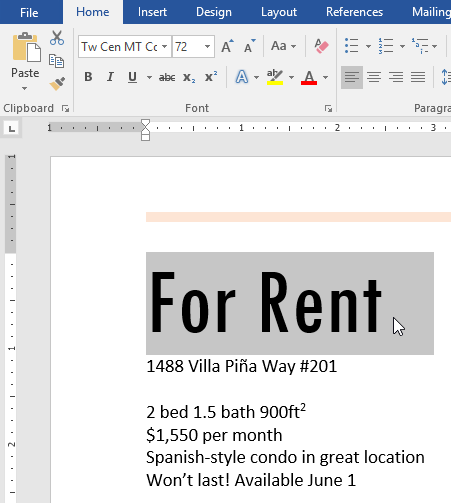451x503 pixels.
Task: Switch to the Design tab
Action: pyautogui.click(x=214, y=12)
